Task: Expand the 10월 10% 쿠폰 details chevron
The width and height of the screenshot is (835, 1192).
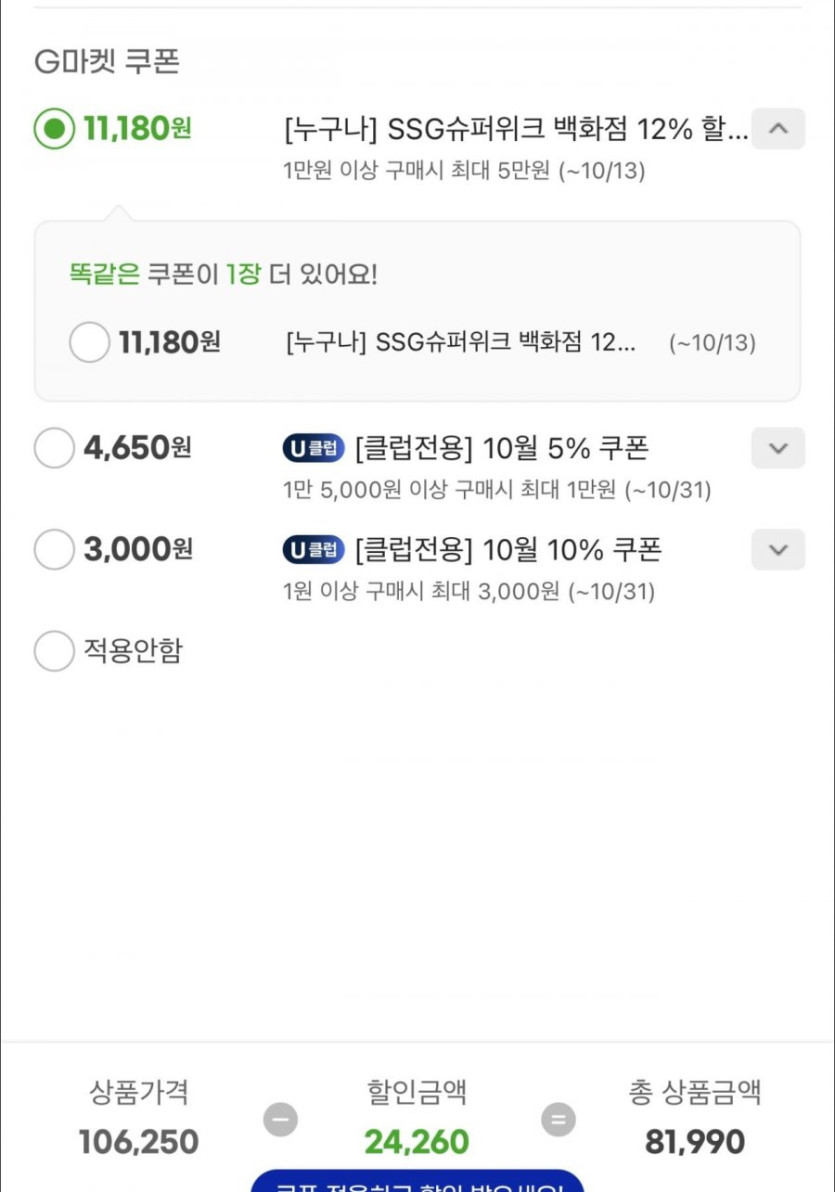Action: 778,549
